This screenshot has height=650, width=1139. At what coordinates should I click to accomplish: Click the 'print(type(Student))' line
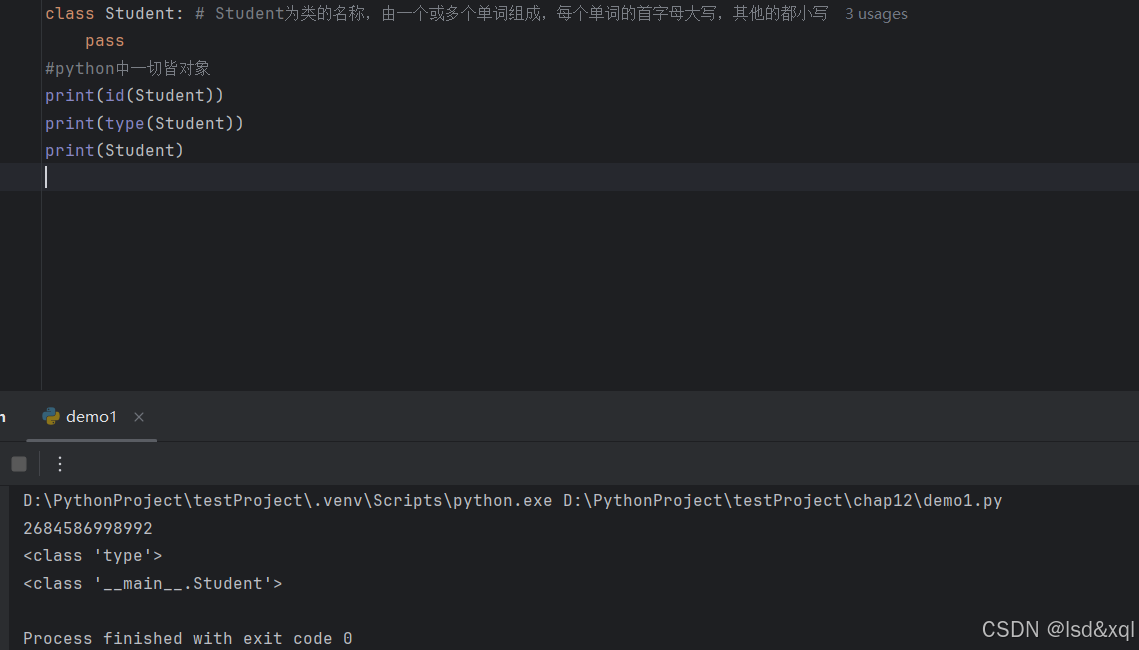point(145,123)
